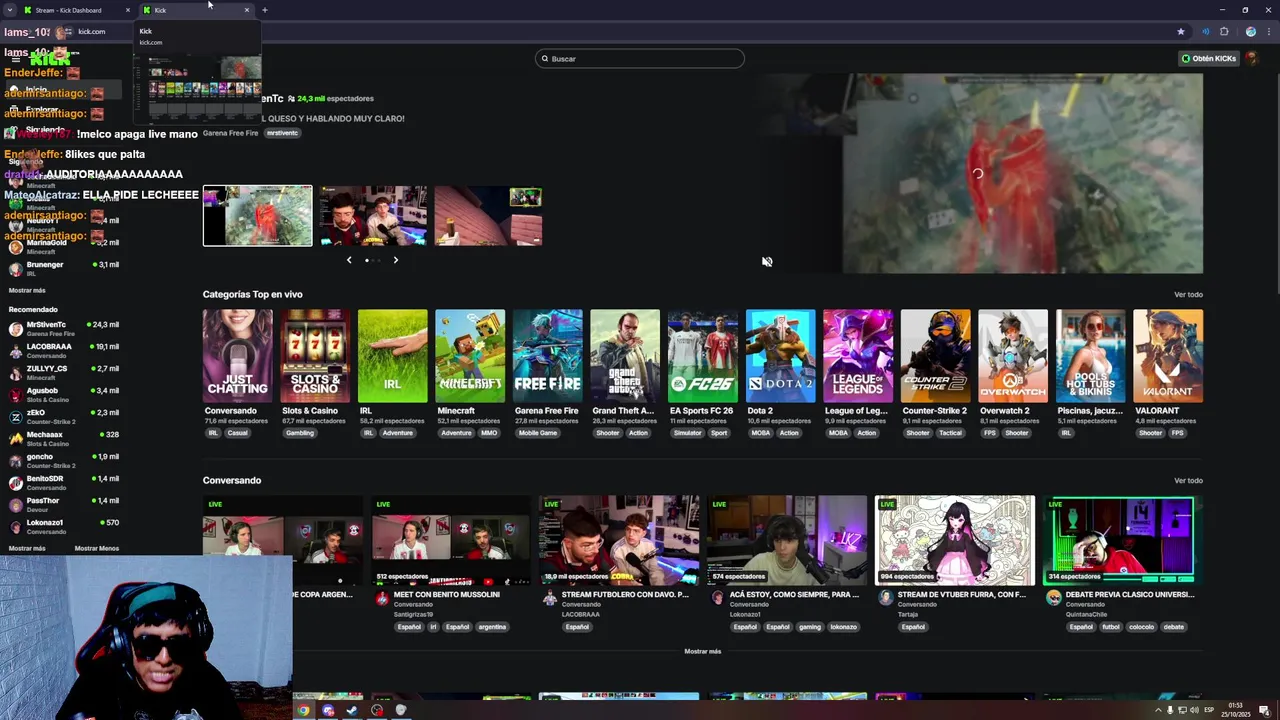The width and height of the screenshot is (1280, 720).
Task: Open QuintanaChile avatar under Debate Previa card
Action: click(x=1053, y=598)
